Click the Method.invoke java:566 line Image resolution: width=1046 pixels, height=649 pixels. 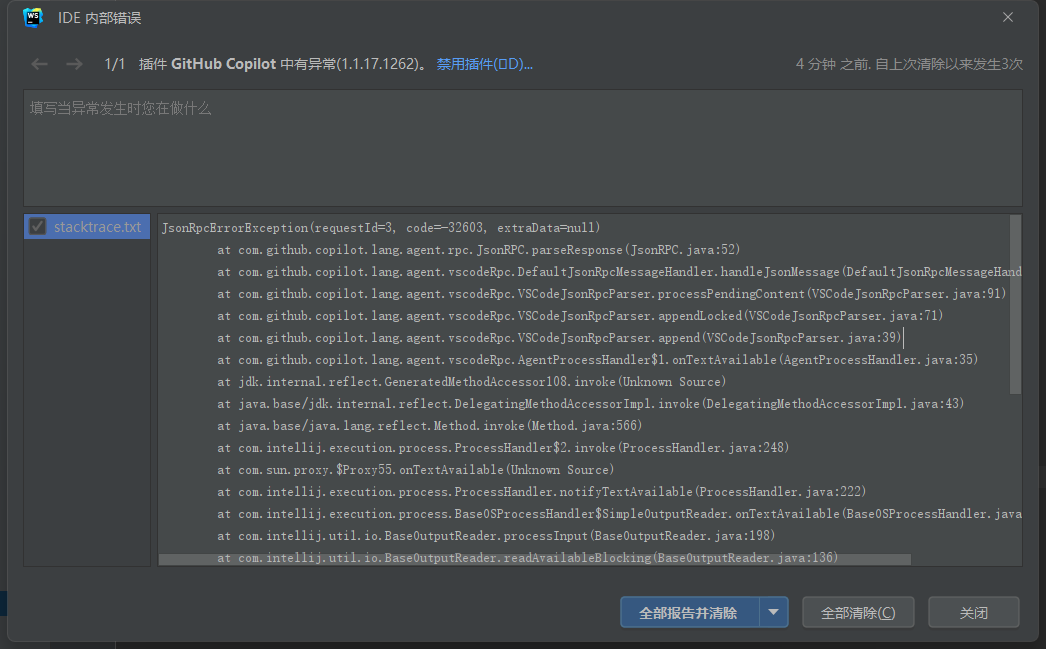[429, 426]
